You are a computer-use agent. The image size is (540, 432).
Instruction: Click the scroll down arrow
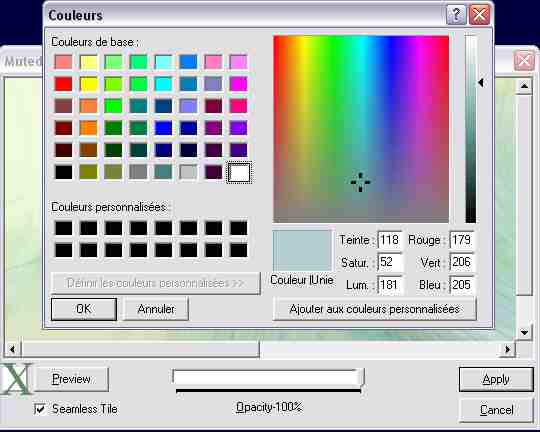[x=524, y=332]
